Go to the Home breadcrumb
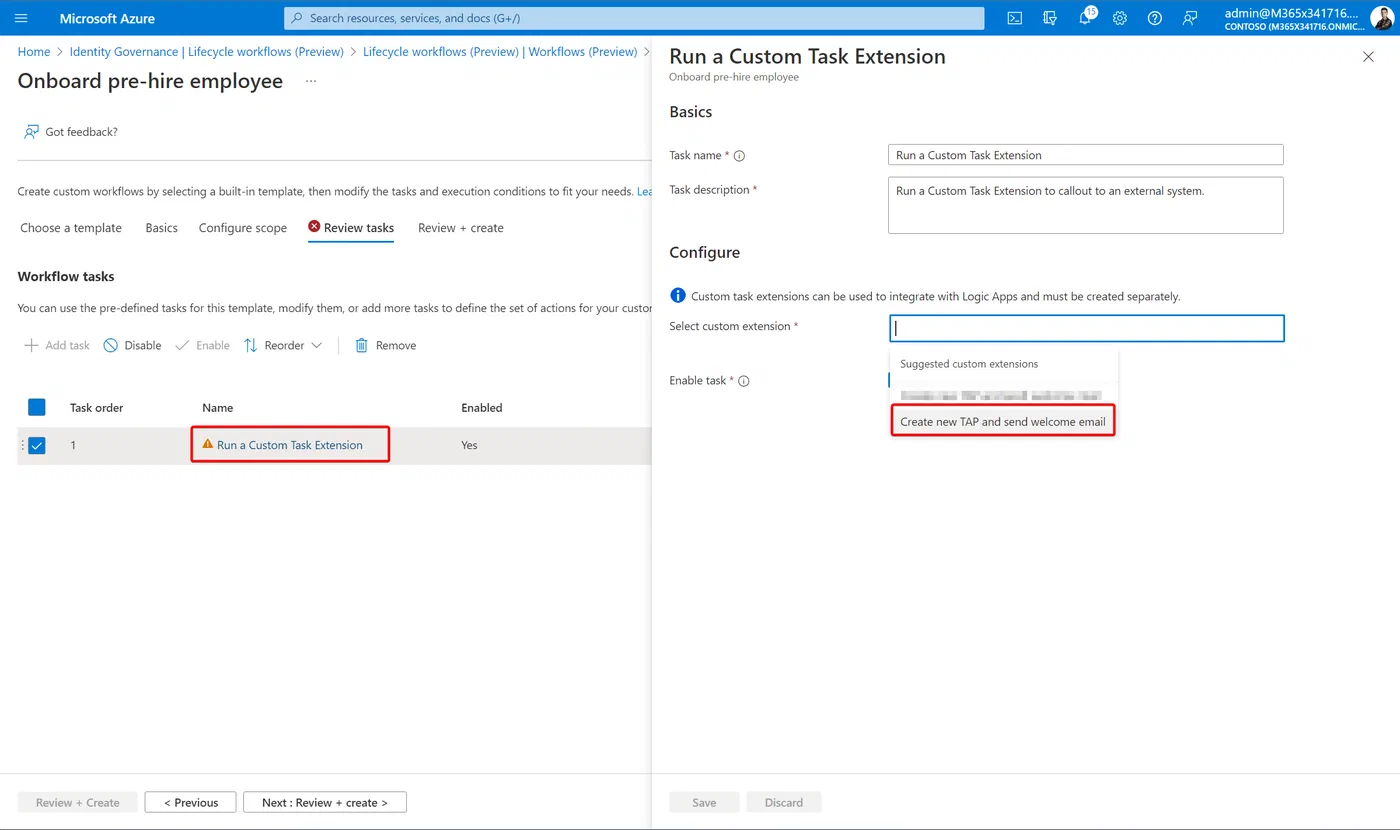Image resolution: width=1400 pixels, height=830 pixels. 34,52
